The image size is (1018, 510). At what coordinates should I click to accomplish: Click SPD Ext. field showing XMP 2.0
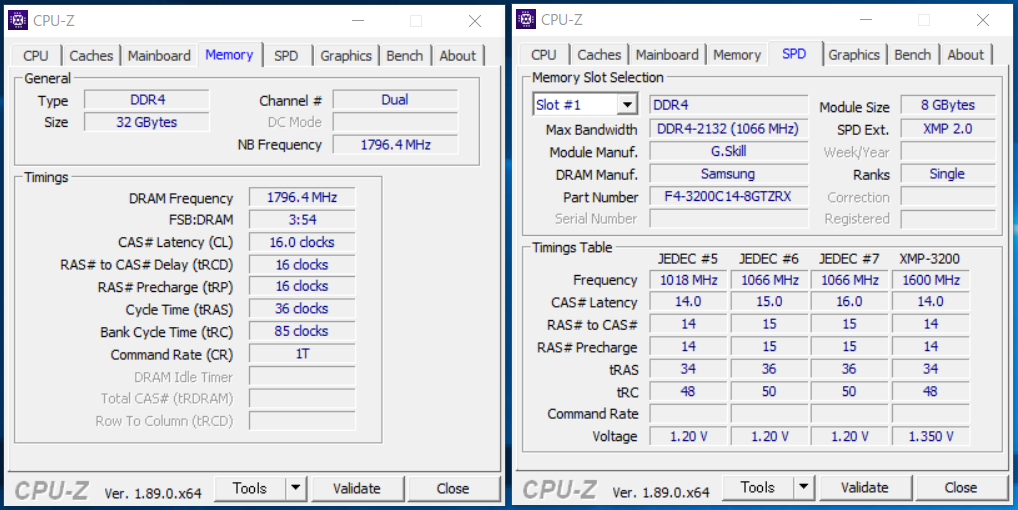[x=948, y=128]
